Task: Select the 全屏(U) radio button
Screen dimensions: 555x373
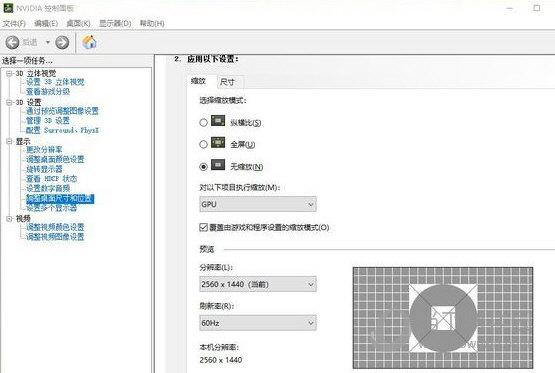Action: pos(203,144)
